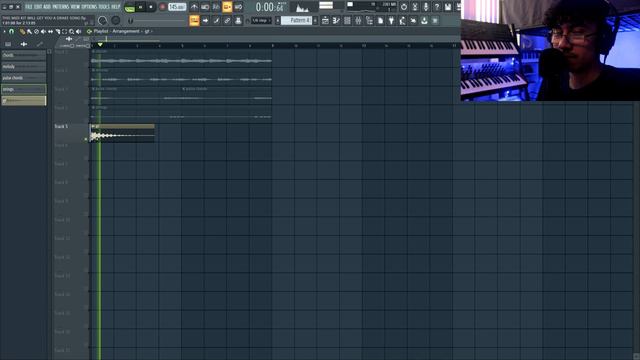The height and width of the screenshot is (360, 640).
Task: Open the VIEW menu
Action: [x=76, y=7]
